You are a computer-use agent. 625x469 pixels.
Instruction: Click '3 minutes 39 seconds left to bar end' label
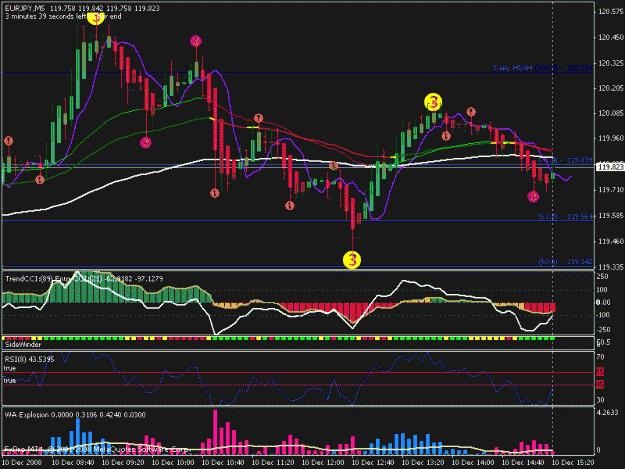[x=63, y=17]
